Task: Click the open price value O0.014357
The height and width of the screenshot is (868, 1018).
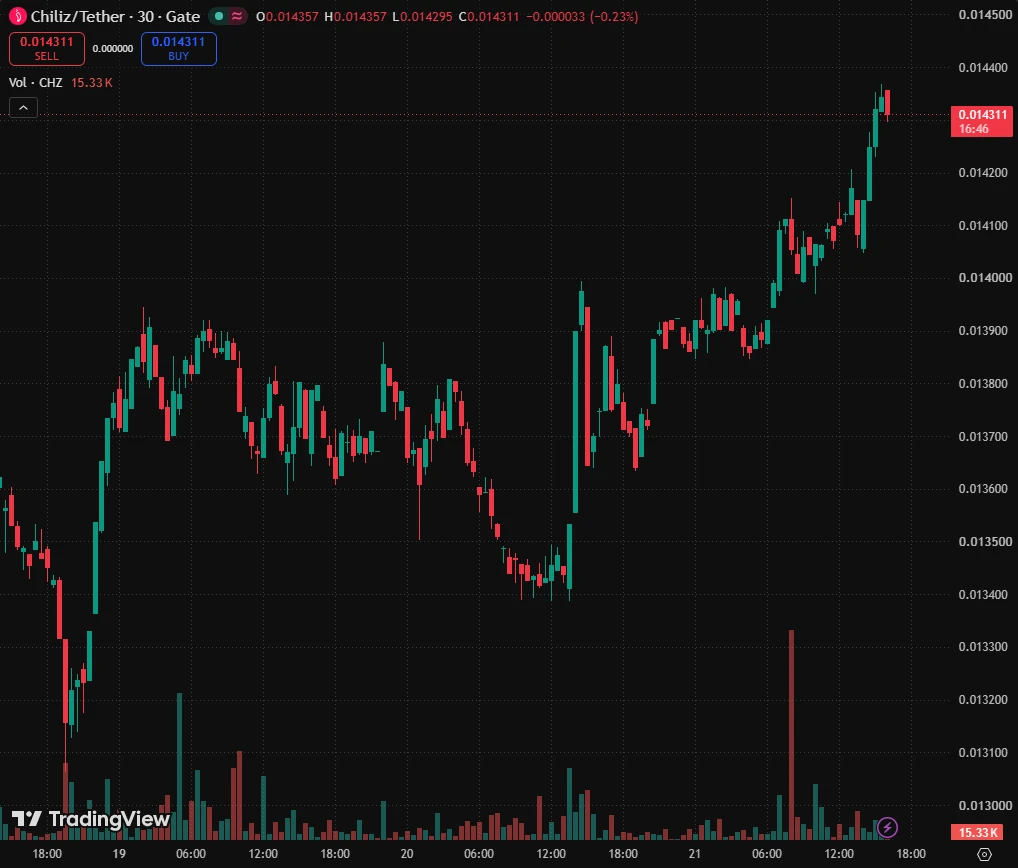Action: click(x=287, y=16)
